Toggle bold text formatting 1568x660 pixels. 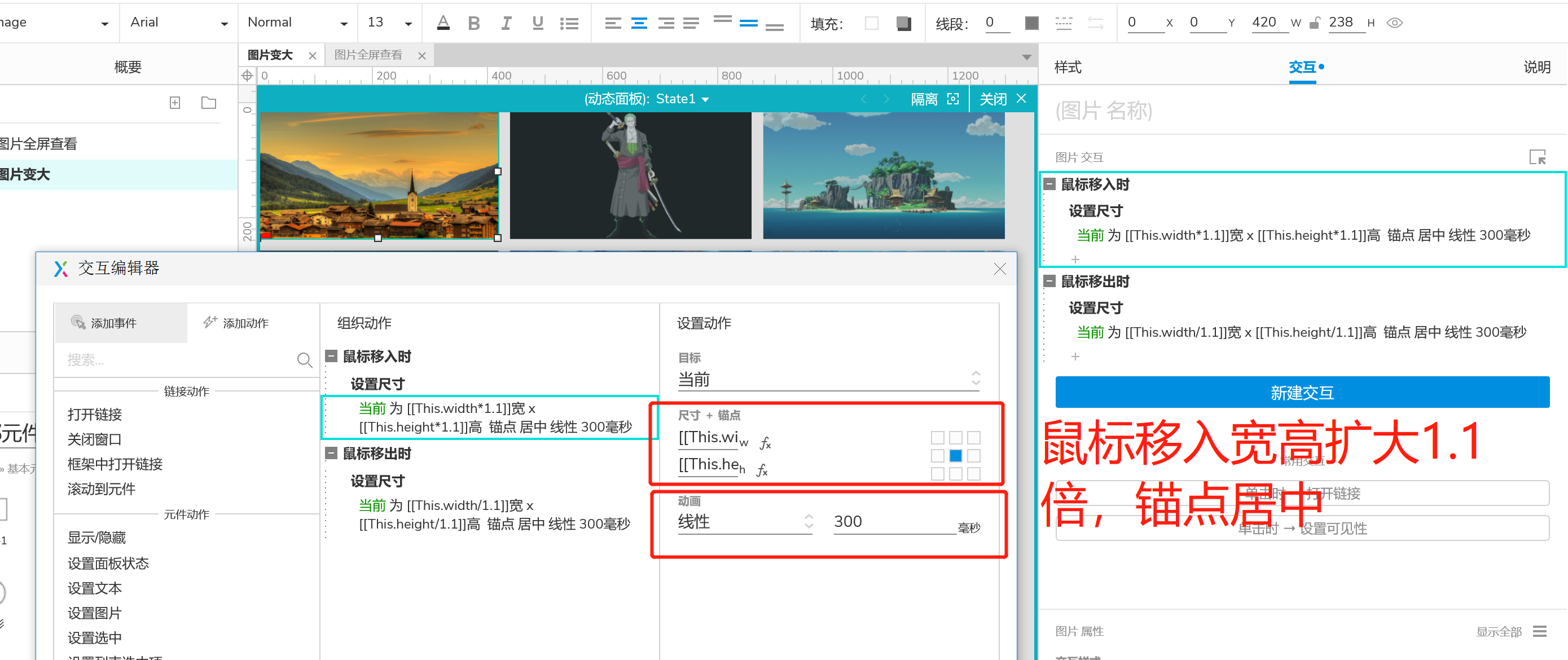(473, 23)
